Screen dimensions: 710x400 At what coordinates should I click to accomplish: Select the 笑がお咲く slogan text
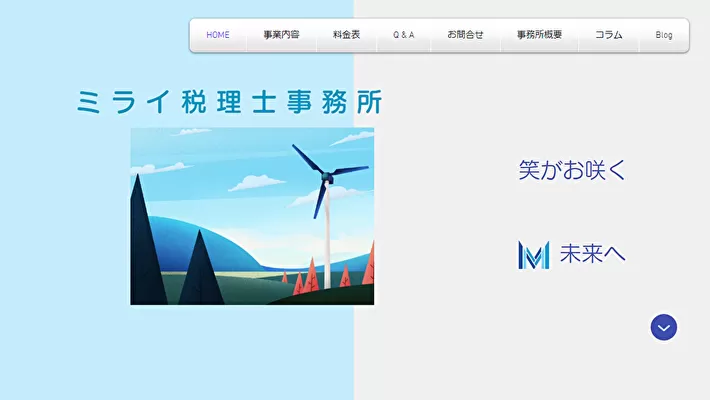pyautogui.click(x=572, y=170)
